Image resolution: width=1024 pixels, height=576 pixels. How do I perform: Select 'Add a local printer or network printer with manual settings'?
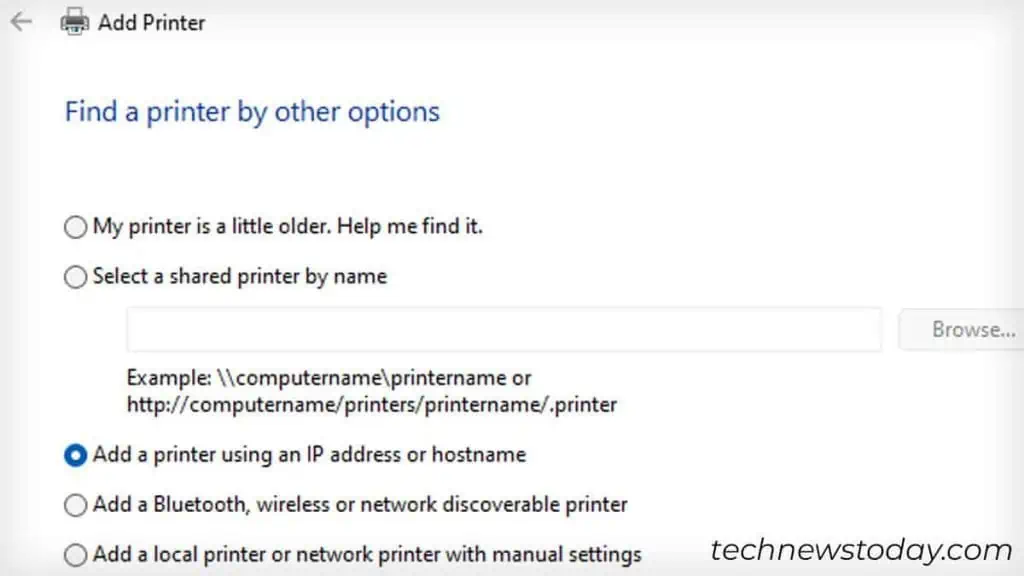[75, 555]
